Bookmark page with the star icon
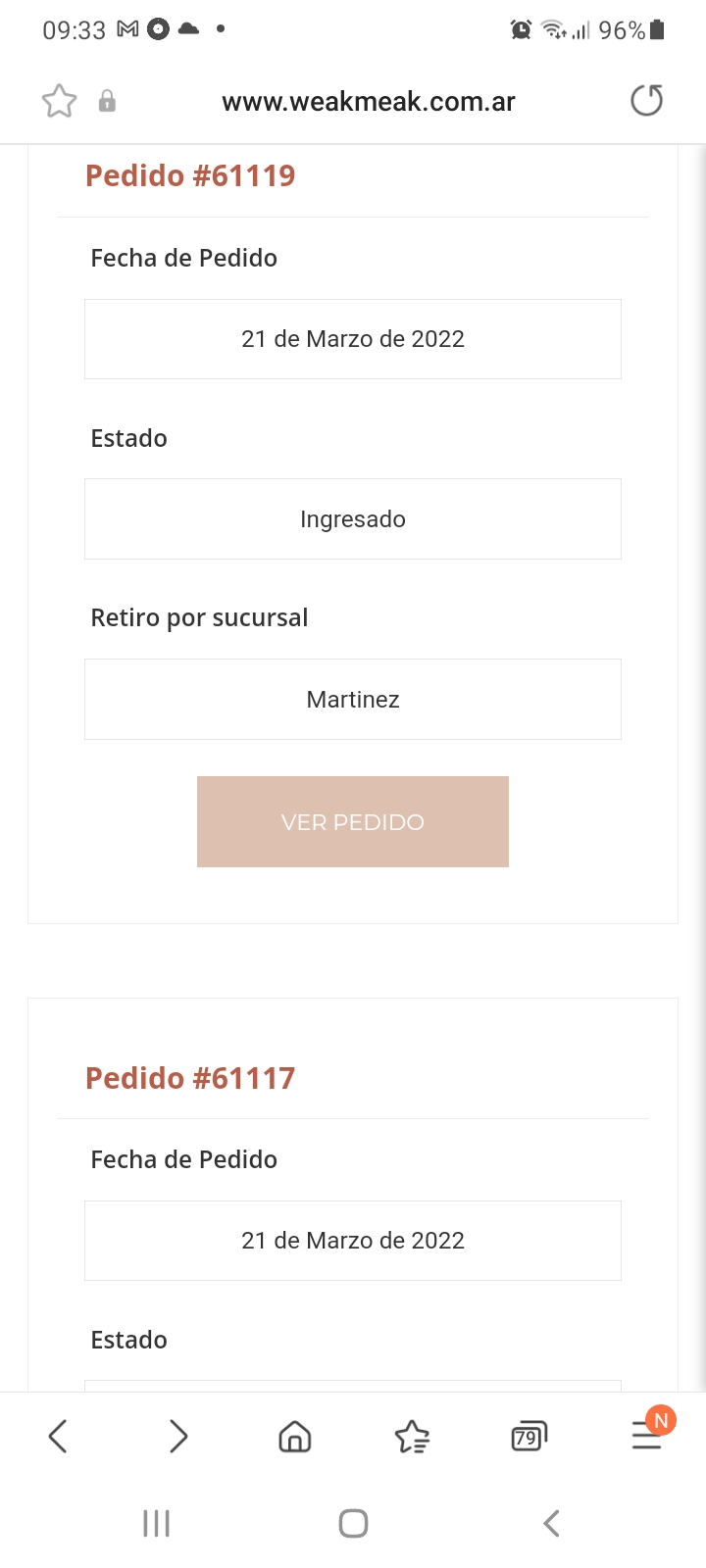Viewport: 706px width, 1568px height. [59, 101]
